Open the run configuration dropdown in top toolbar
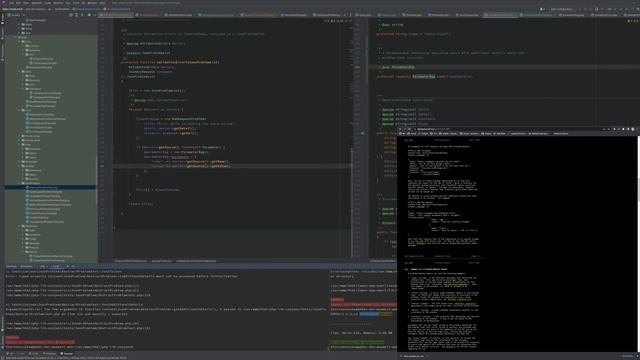The width and height of the screenshot is (640, 360). 562,9
